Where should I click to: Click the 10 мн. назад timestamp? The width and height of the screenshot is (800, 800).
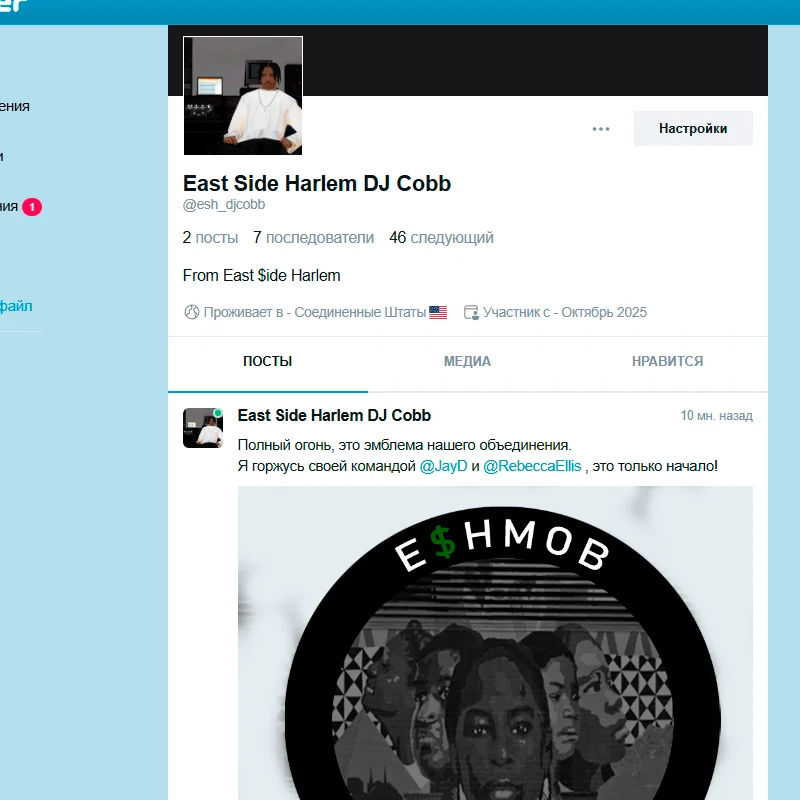click(x=716, y=416)
